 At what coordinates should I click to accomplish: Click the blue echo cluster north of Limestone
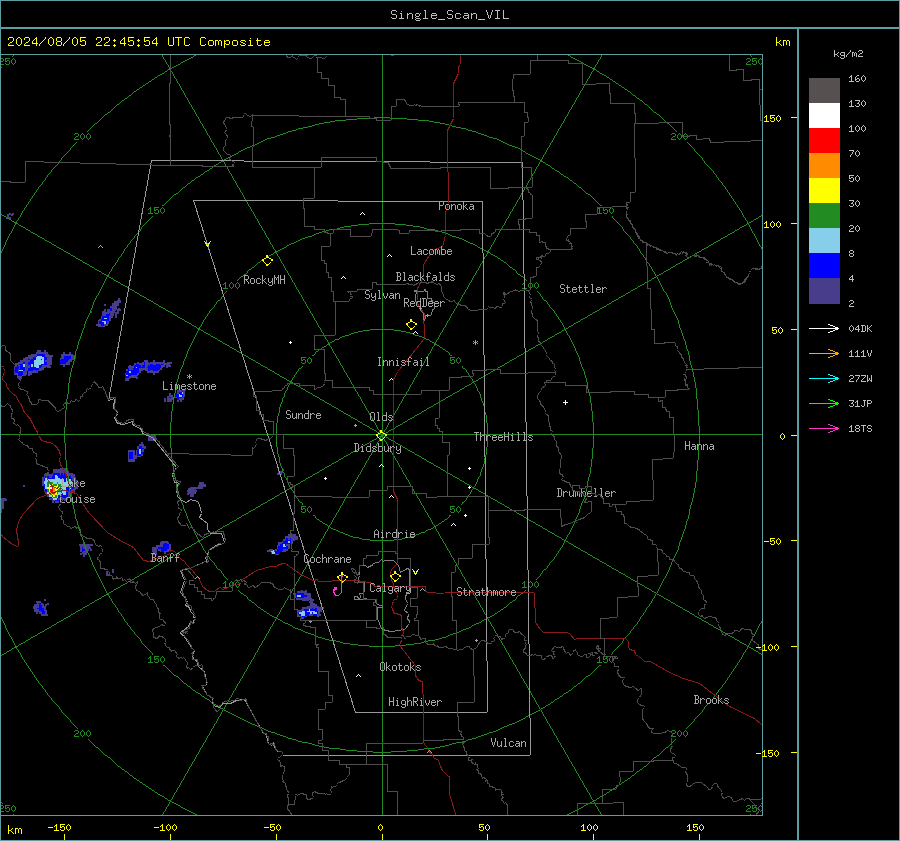click(x=147, y=369)
